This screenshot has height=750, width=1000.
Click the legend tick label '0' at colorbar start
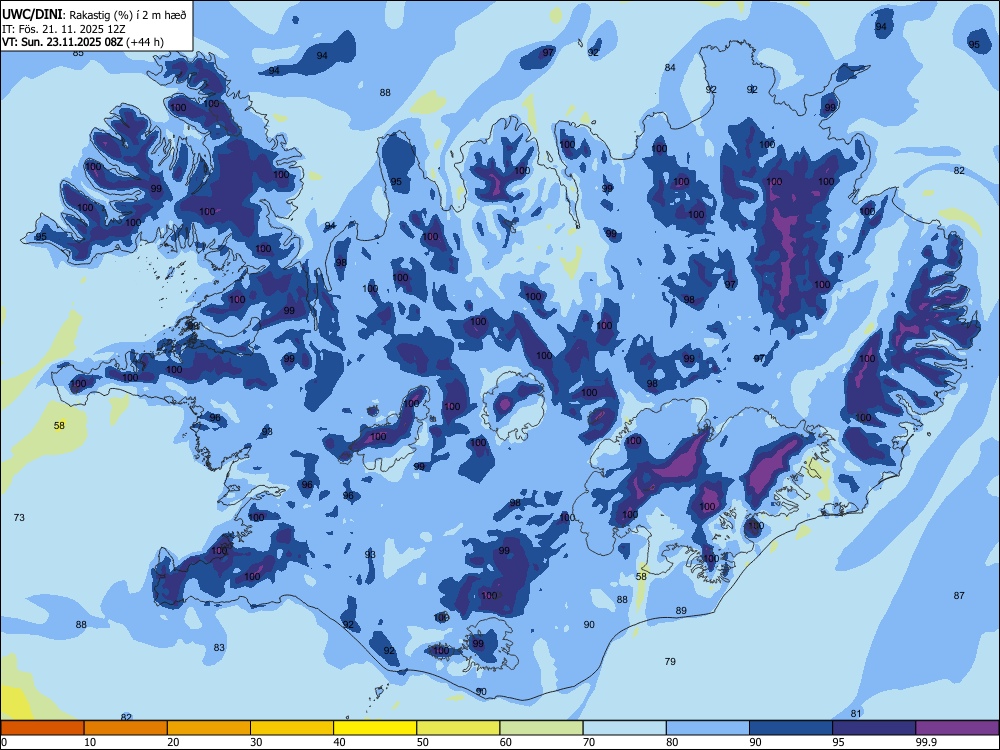pos(4,742)
